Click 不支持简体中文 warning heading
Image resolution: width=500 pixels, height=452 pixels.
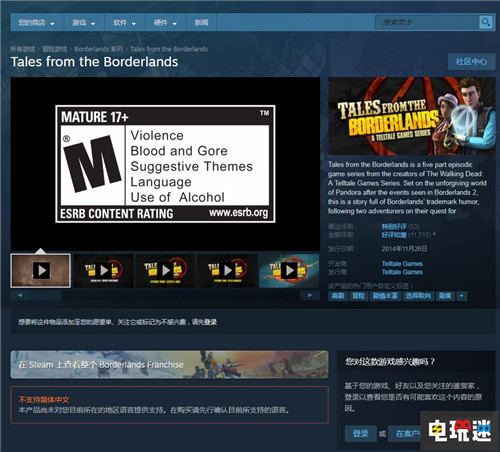[44, 400]
